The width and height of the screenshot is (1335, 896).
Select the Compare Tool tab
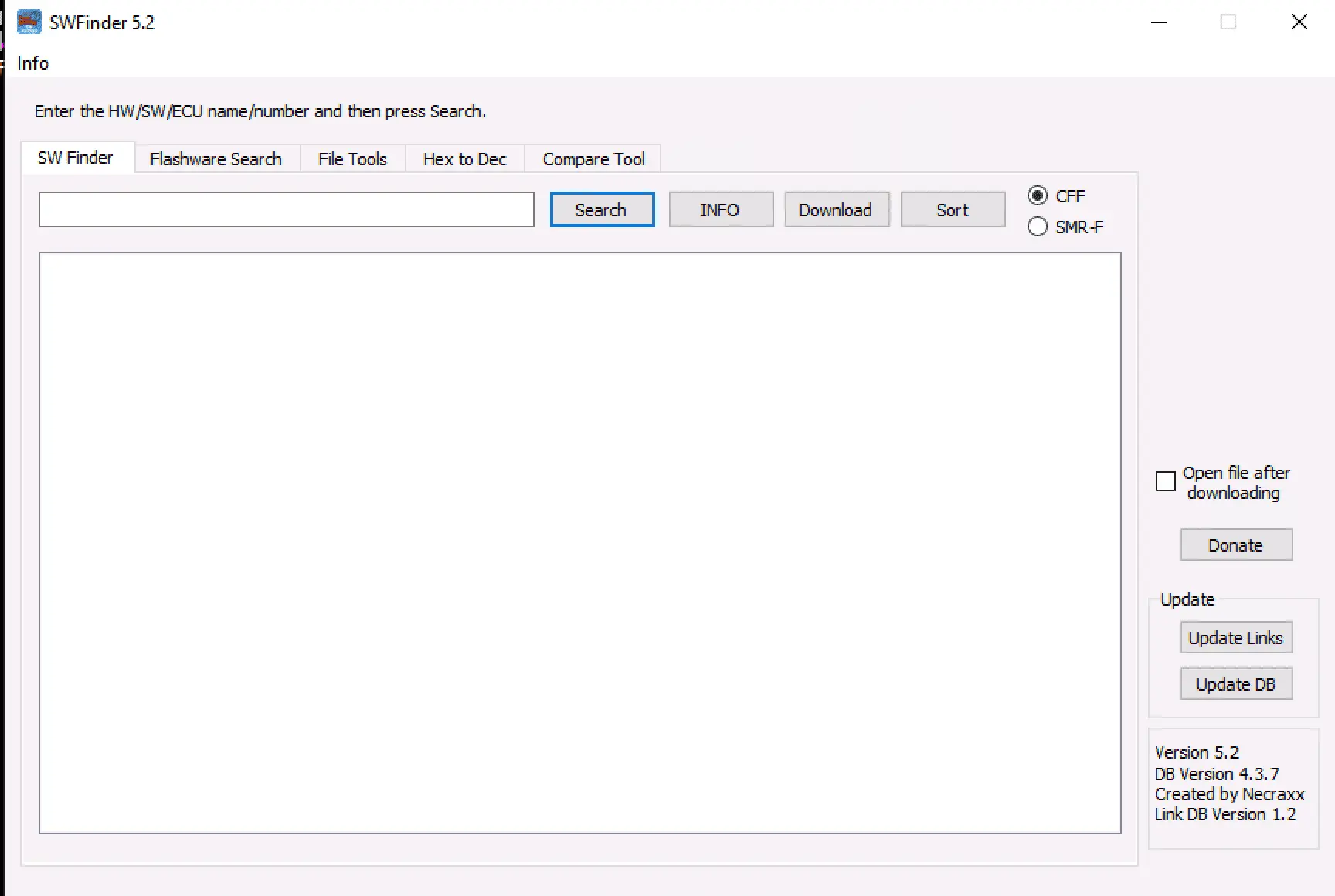coord(593,159)
